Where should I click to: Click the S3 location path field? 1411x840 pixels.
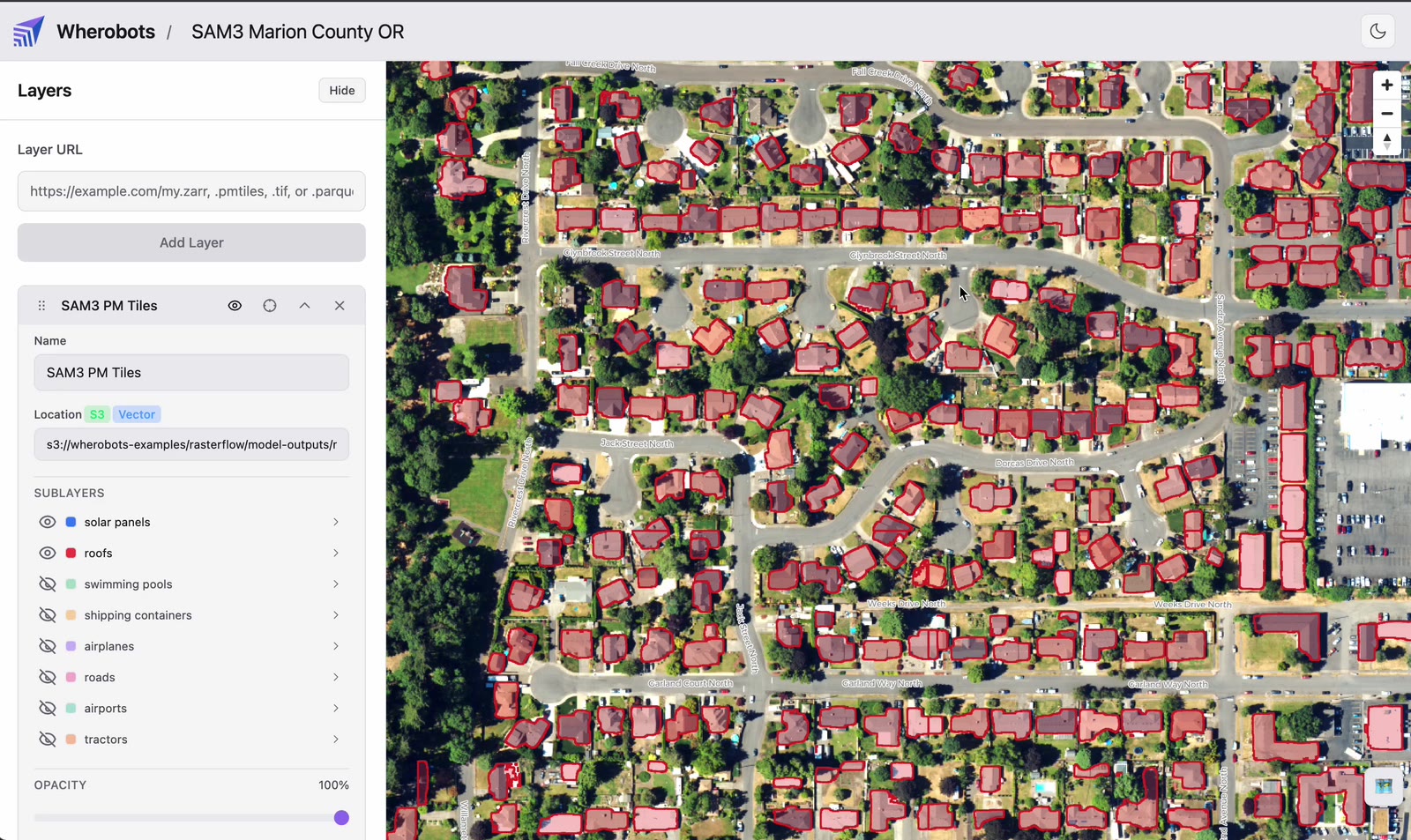click(191, 444)
